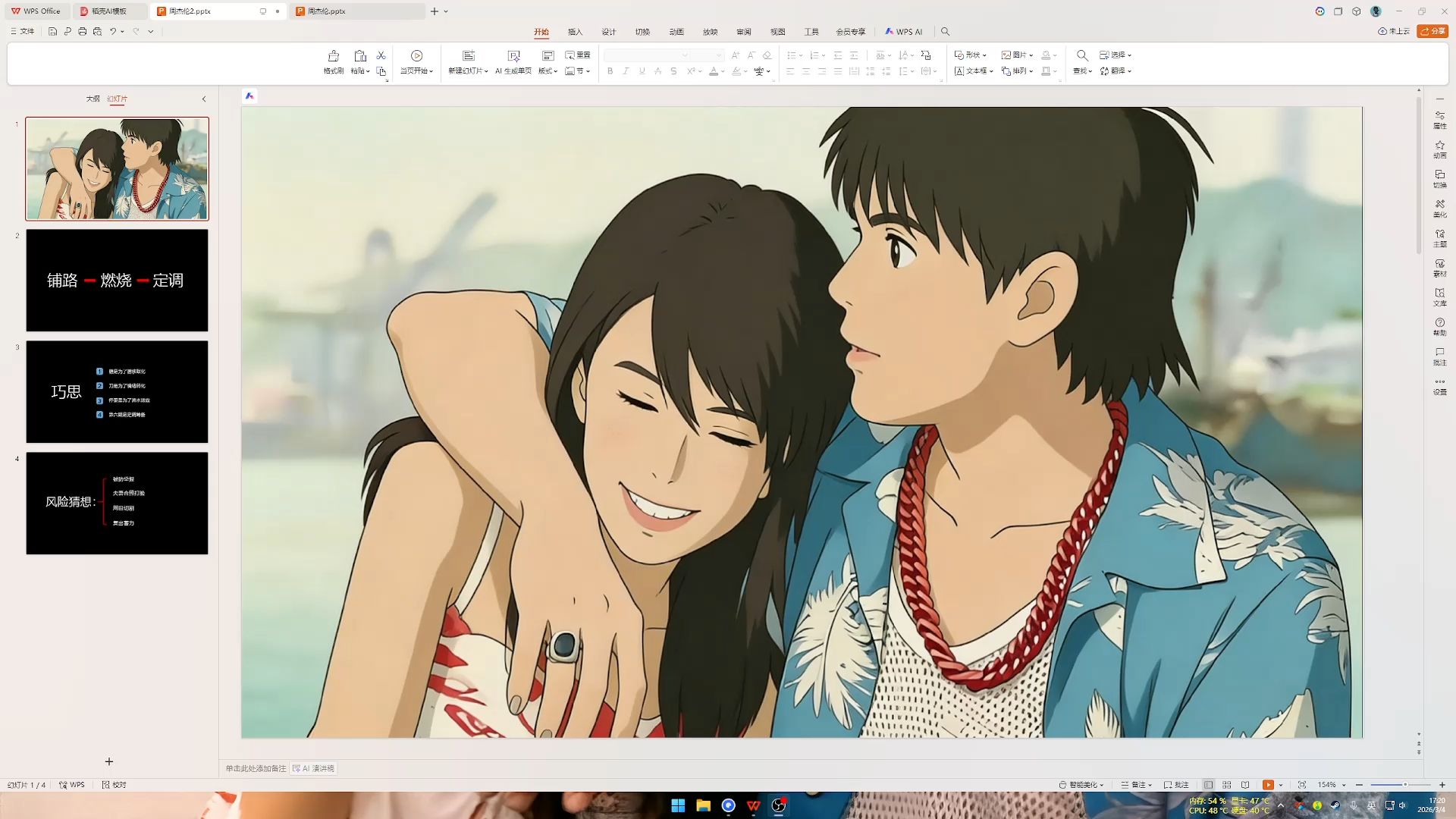Image resolution: width=1456 pixels, height=819 pixels.
Task: Click the orange slideshow play button in status bar
Action: [1268, 785]
